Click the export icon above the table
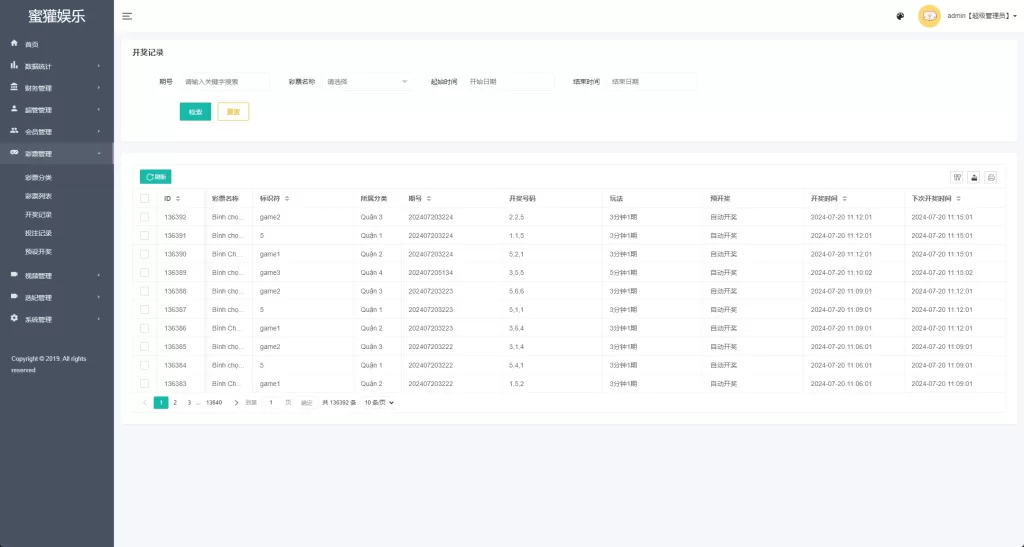This screenshot has height=547, width=1024. pyautogui.click(x=974, y=177)
